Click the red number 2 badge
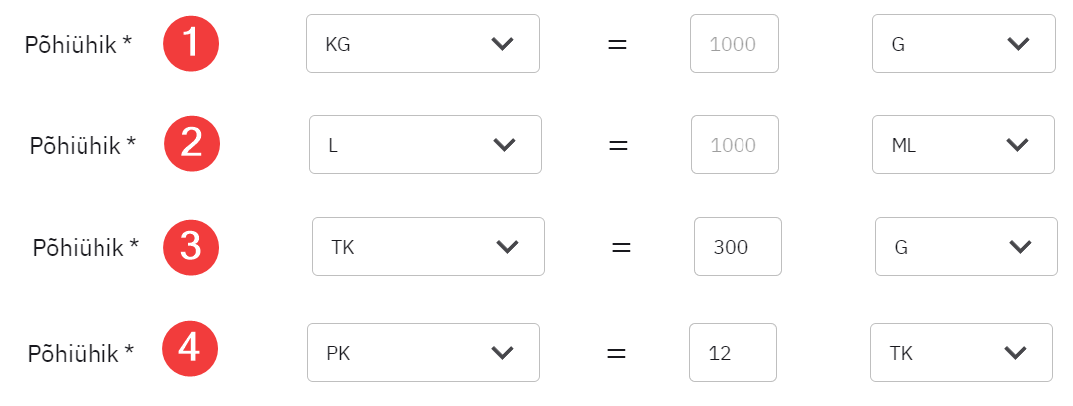Screen dimensions: 1073x406 coord(191,145)
